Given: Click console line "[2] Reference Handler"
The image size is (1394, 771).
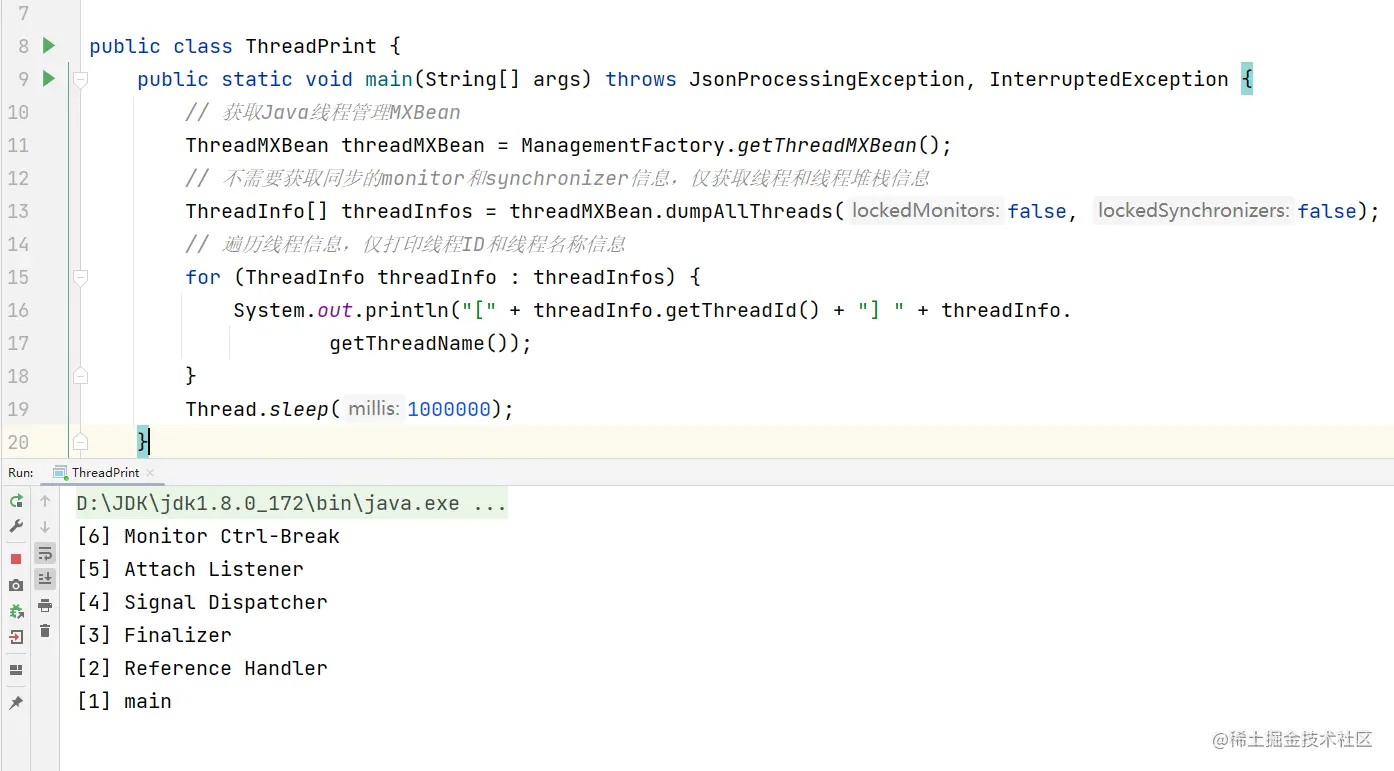Looking at the screenshot, I should pos(202,668).
